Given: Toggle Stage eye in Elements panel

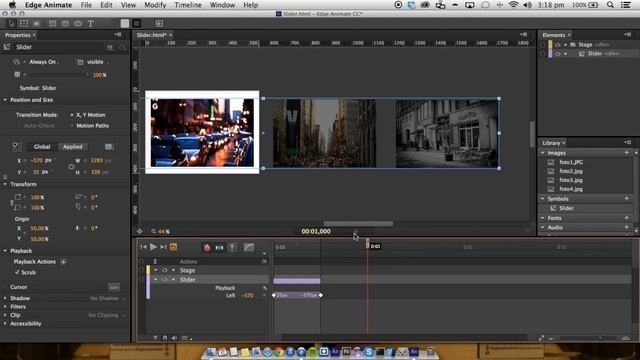Looking at the screenshot, I should coord(558,44).
